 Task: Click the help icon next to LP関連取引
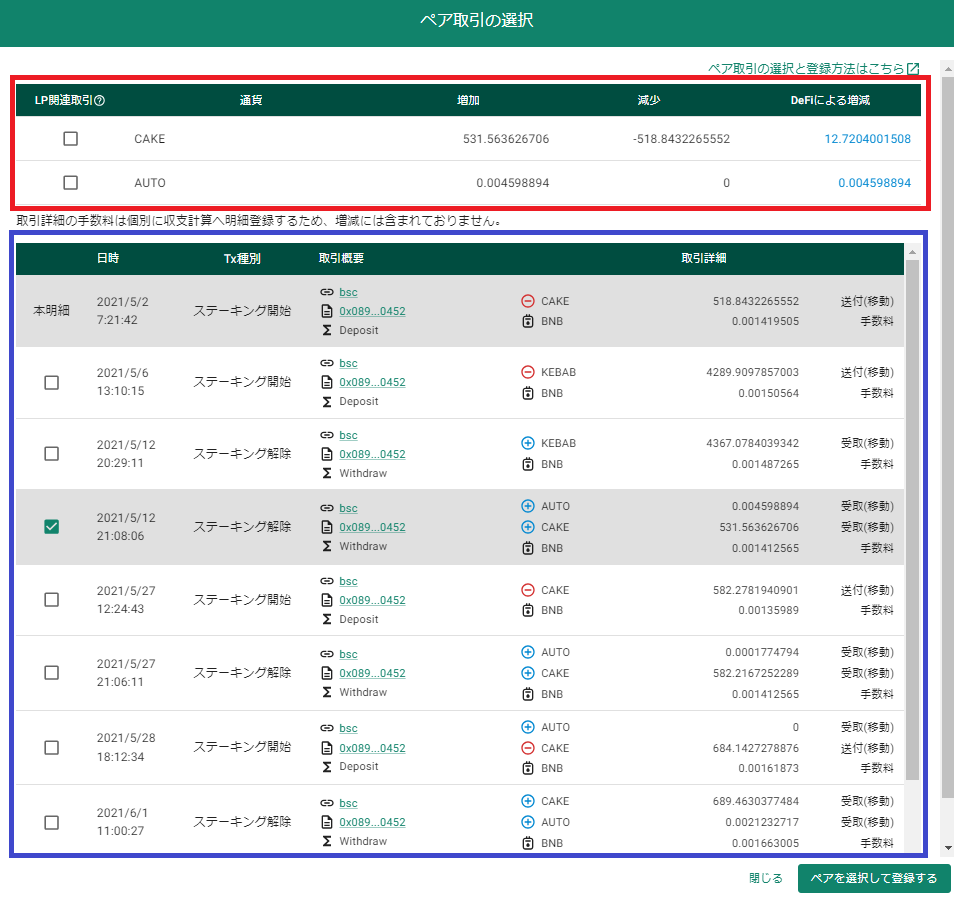click(100, 100)
